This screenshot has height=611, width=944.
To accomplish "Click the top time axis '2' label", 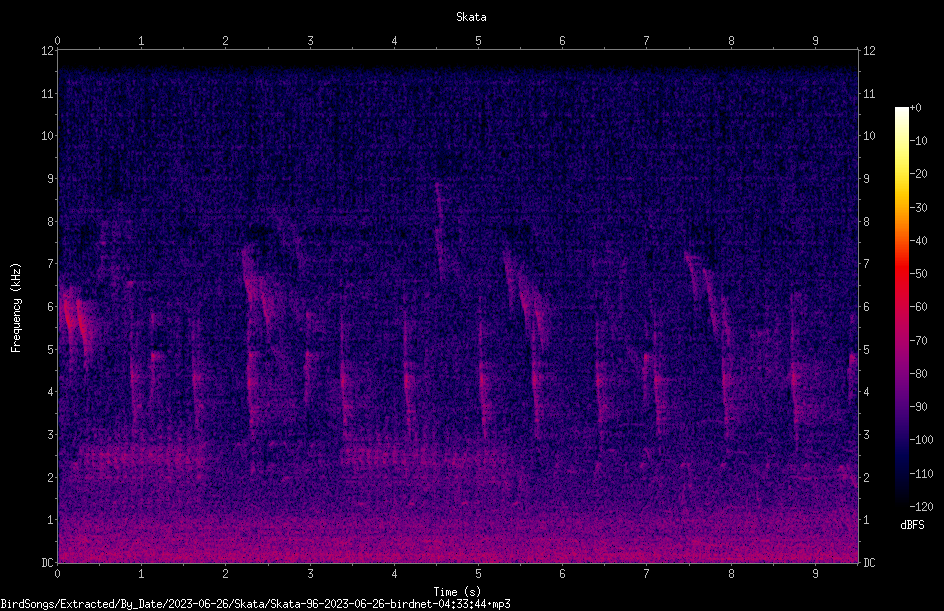I will pyautogui.click(x=225, y=40).
